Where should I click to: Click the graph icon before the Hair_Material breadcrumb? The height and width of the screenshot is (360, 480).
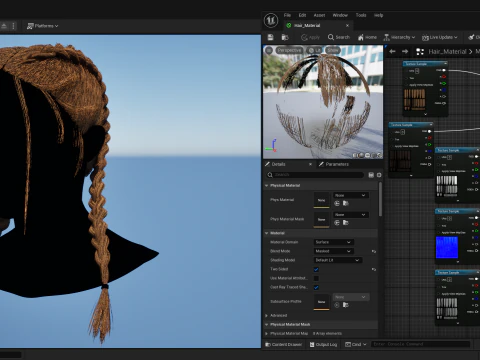420,52
